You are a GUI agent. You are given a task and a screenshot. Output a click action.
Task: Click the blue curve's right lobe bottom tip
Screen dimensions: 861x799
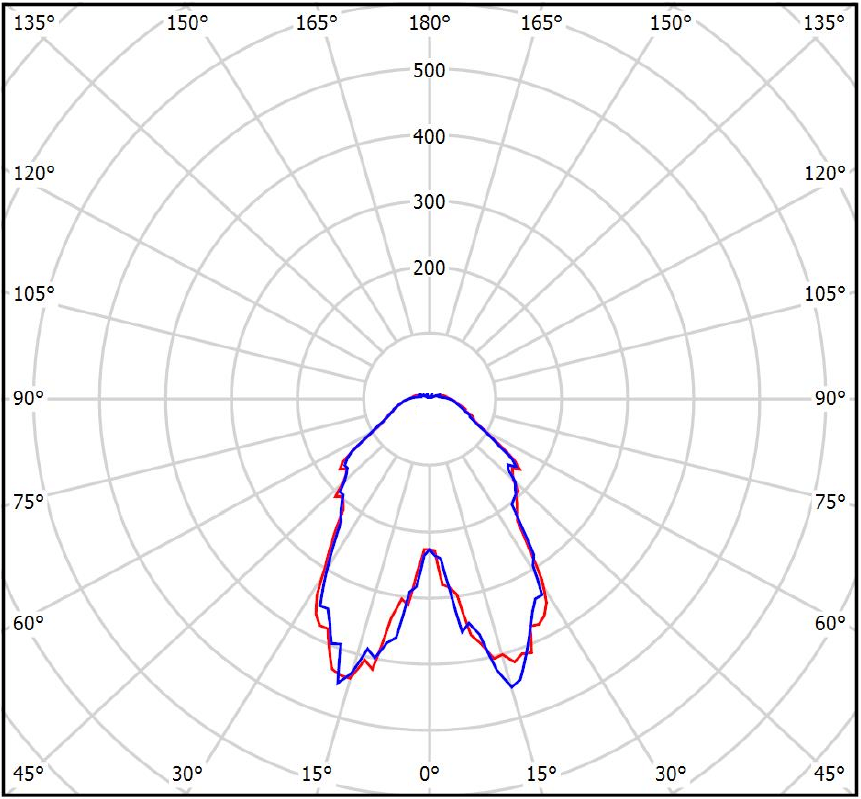[x=513, y=686]
